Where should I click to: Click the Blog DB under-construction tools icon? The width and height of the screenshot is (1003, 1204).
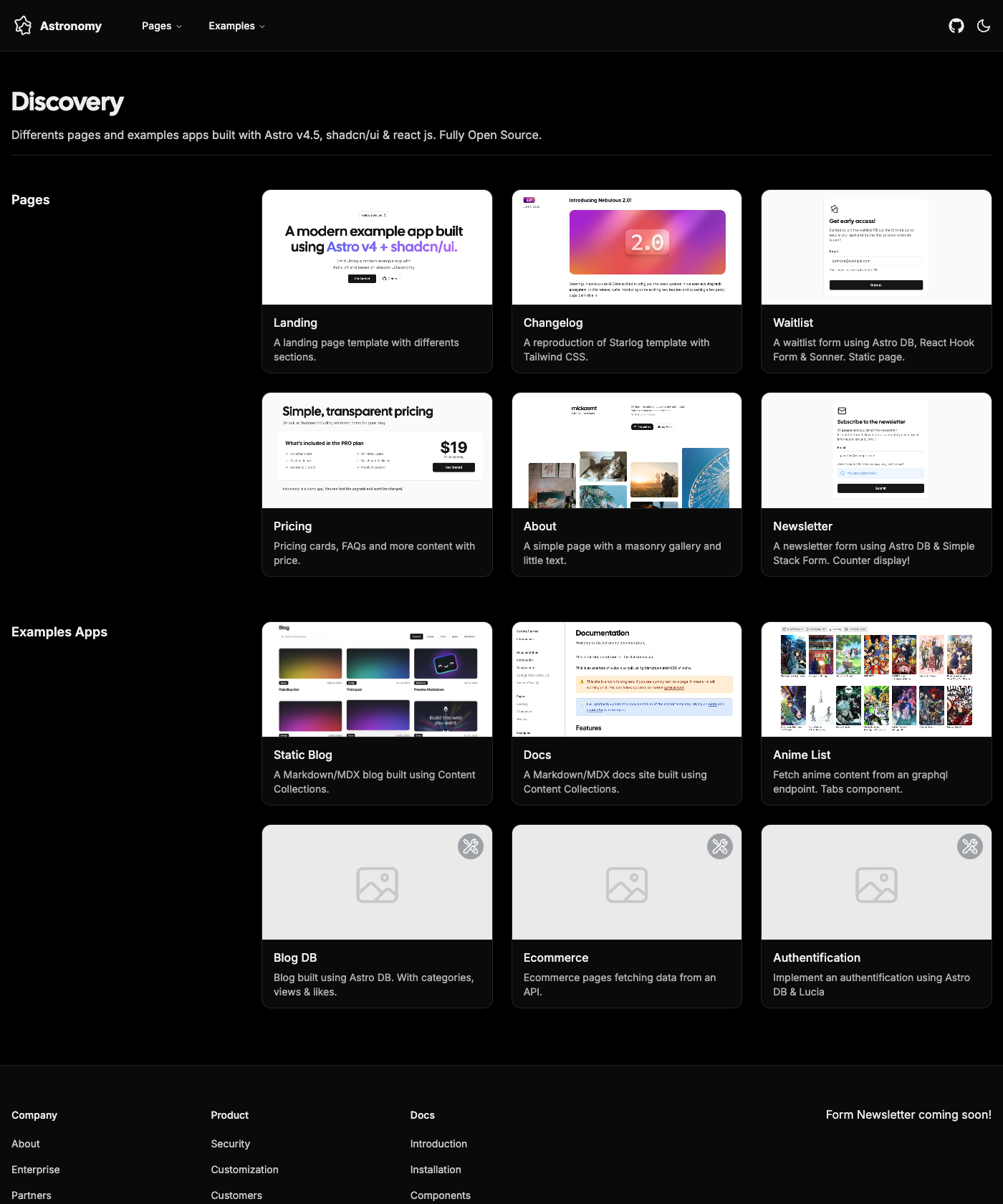[x=471, y=846]
